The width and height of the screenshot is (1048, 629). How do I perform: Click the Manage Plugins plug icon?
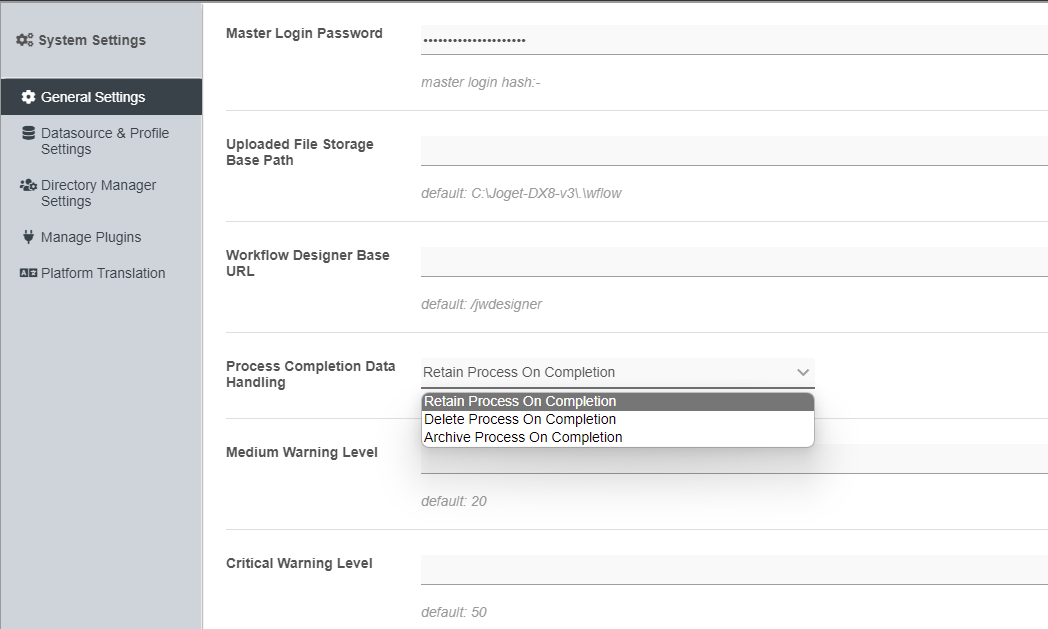28,237
